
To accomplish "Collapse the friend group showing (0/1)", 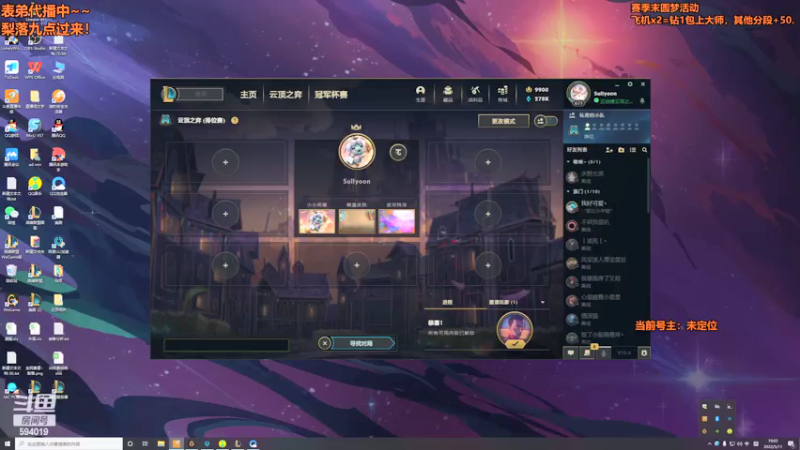I will (568, 162).
